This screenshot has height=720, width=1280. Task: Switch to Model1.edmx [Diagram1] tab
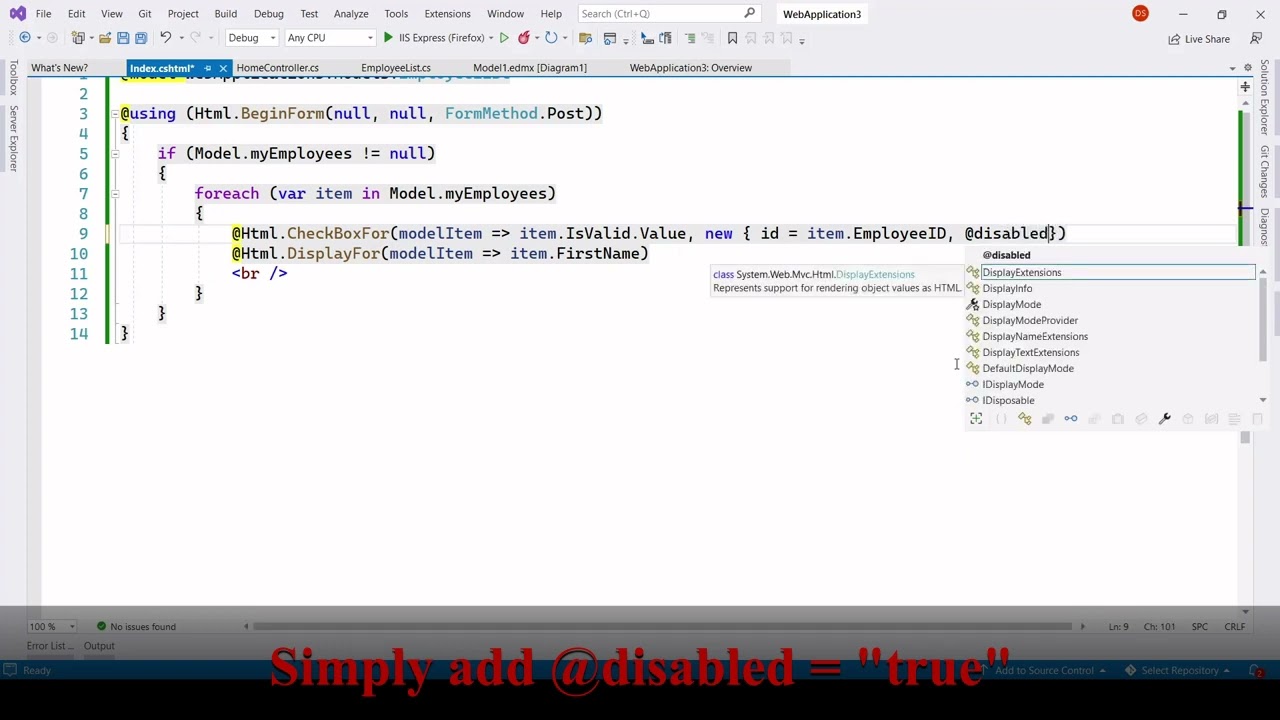click(530, 68)
